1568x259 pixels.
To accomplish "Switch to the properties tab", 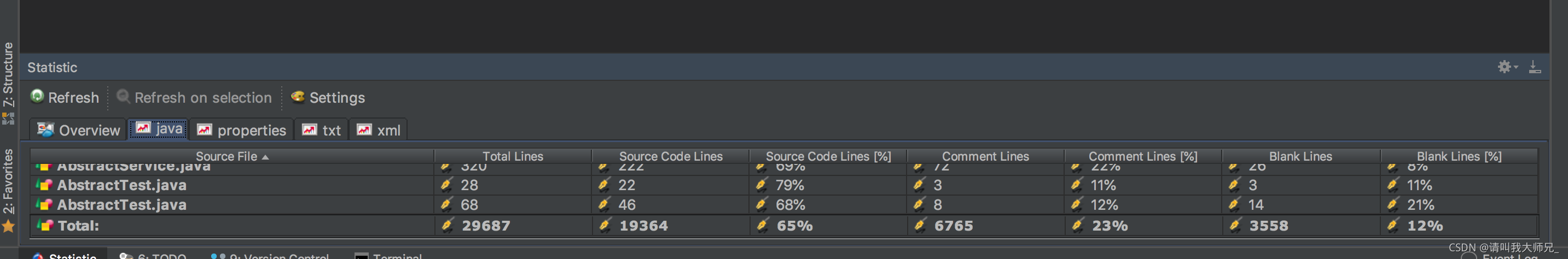I will (x=242, y=130).
